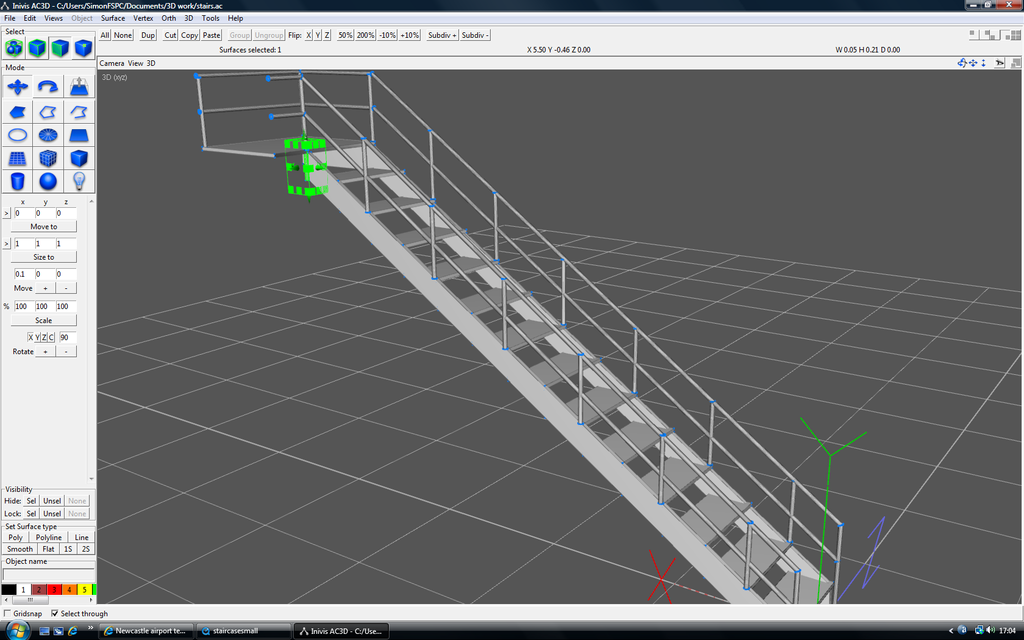Choose the Rectangle plane tool

point(79,135)
